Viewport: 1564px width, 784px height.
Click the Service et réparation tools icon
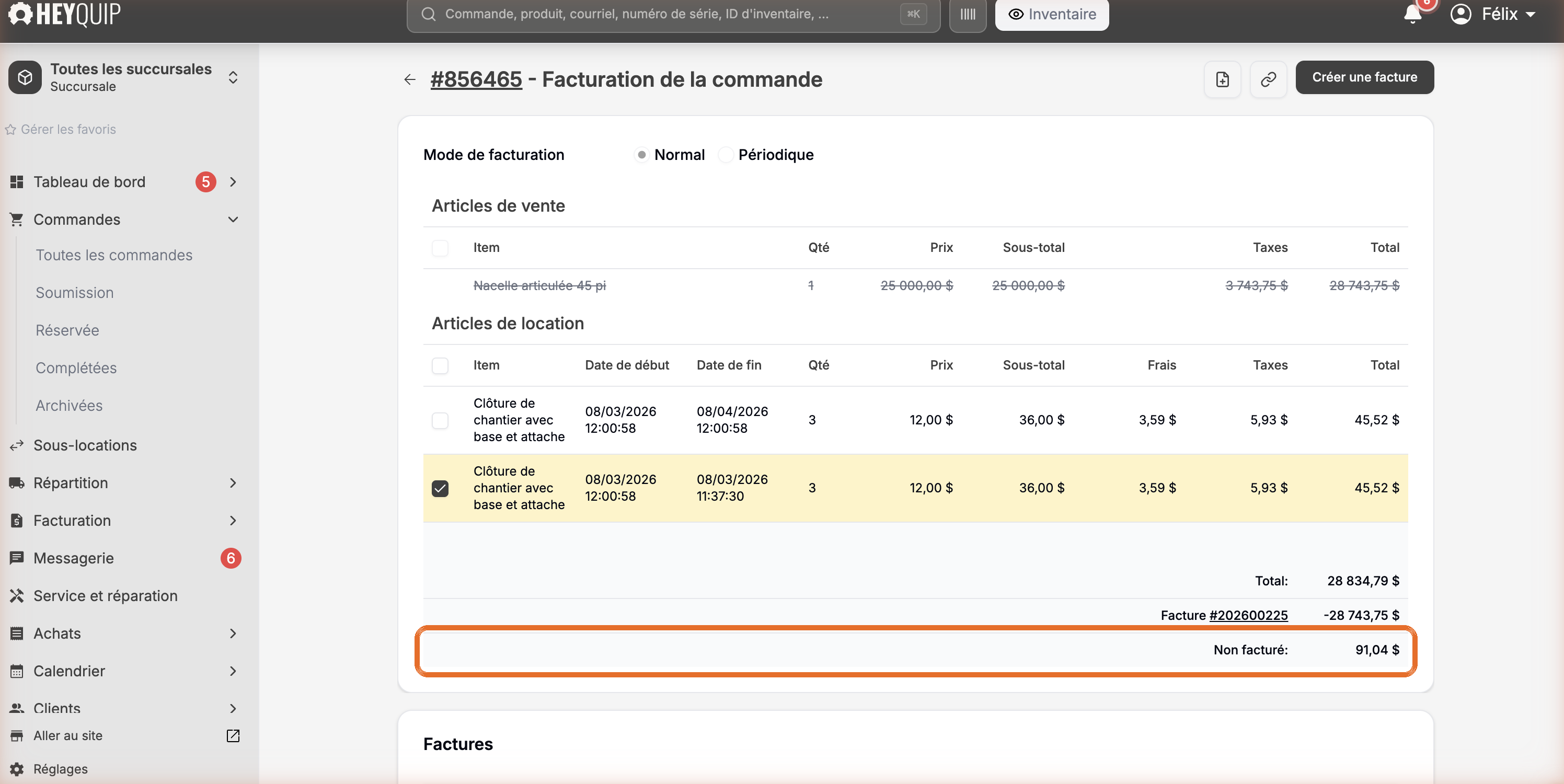[17, 596]
